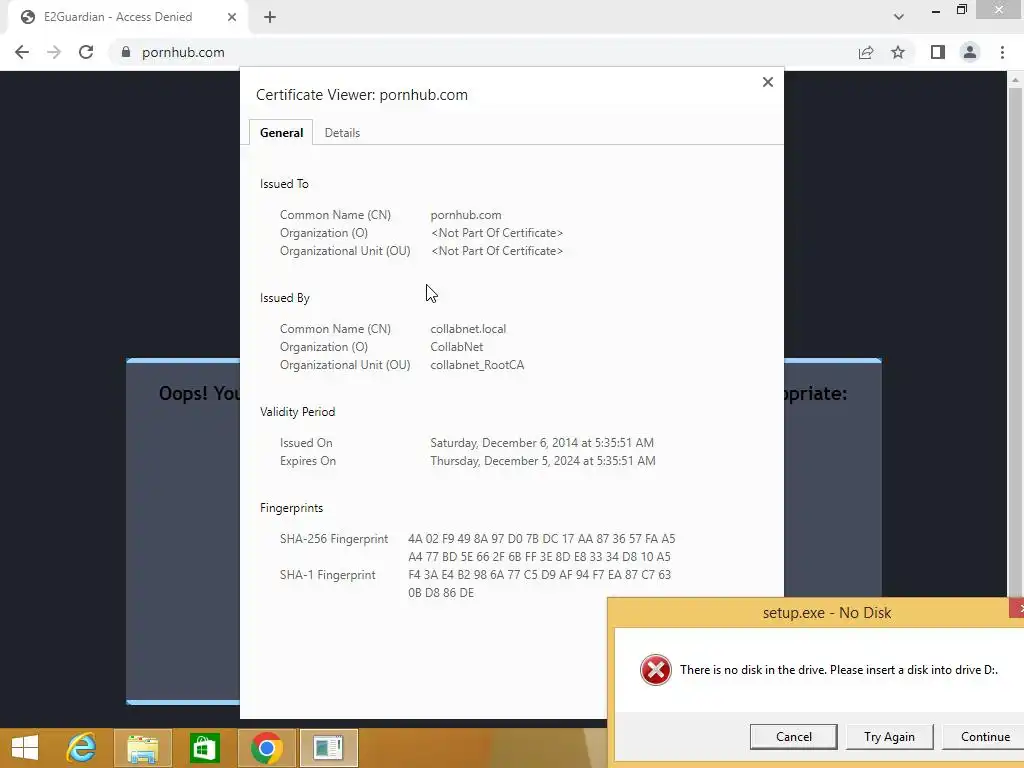The image size is (1024, 768).
Task: Open File Explorer from taskbar
Action: (143, 748)
